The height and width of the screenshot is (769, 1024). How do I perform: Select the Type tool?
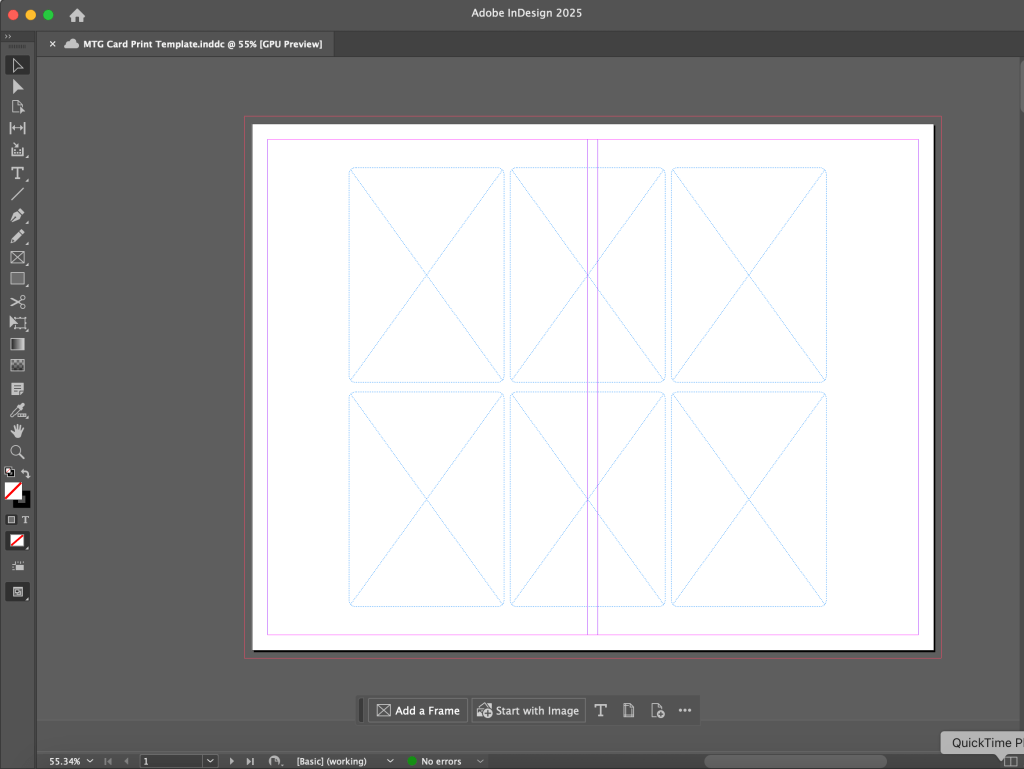point(17,173)
